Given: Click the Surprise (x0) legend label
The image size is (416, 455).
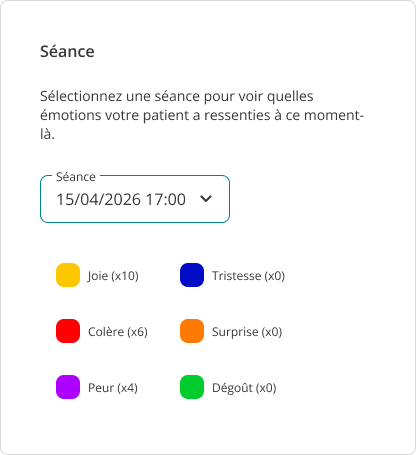Looking at the screenshot, I should point(247,332).
